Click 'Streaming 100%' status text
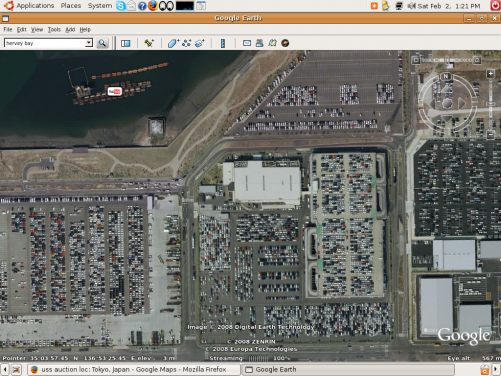This screenshot has width=501, height=376. pos(250,358)
